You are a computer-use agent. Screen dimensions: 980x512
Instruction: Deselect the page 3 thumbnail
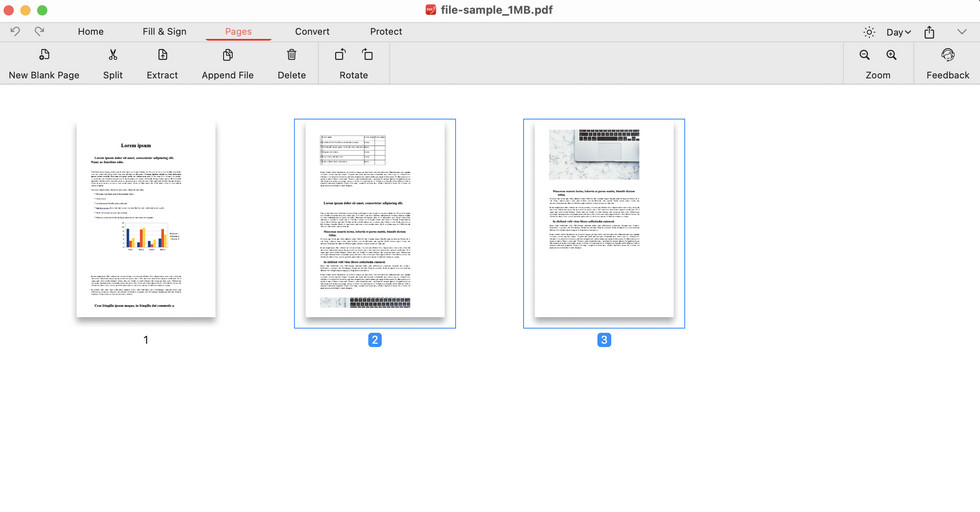(604, 220)
